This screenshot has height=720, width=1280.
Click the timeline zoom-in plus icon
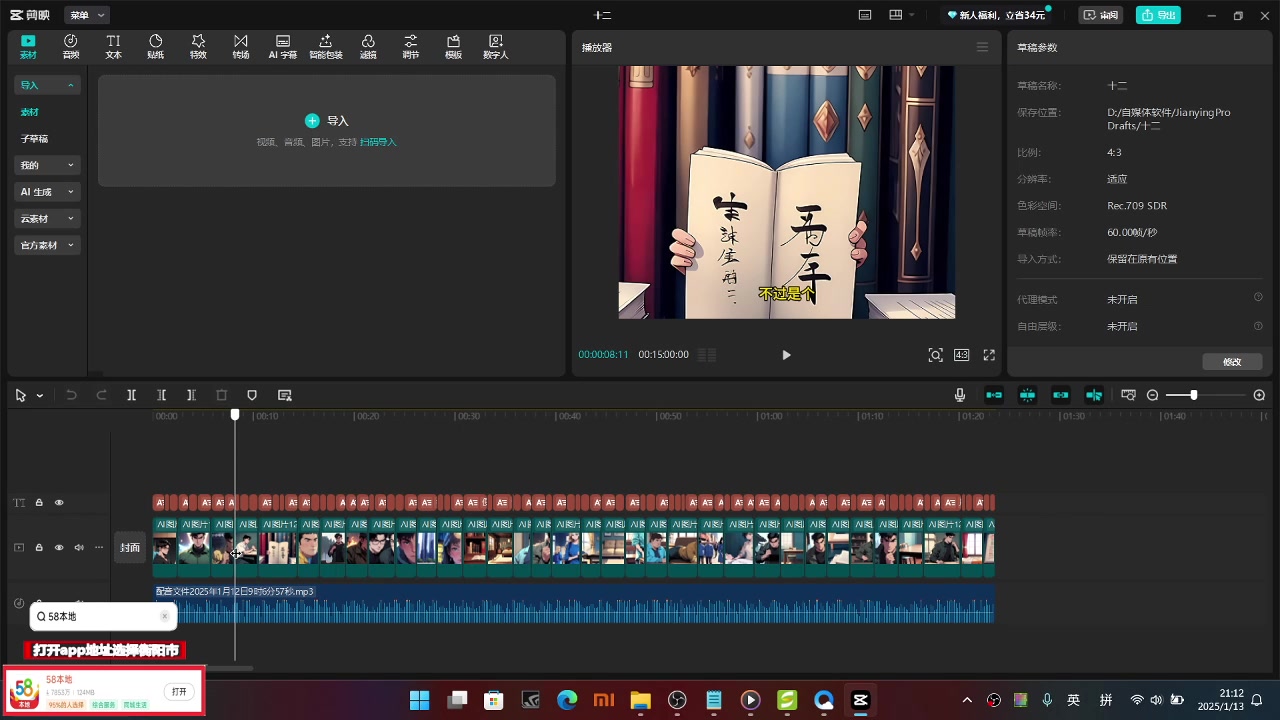1259,395
